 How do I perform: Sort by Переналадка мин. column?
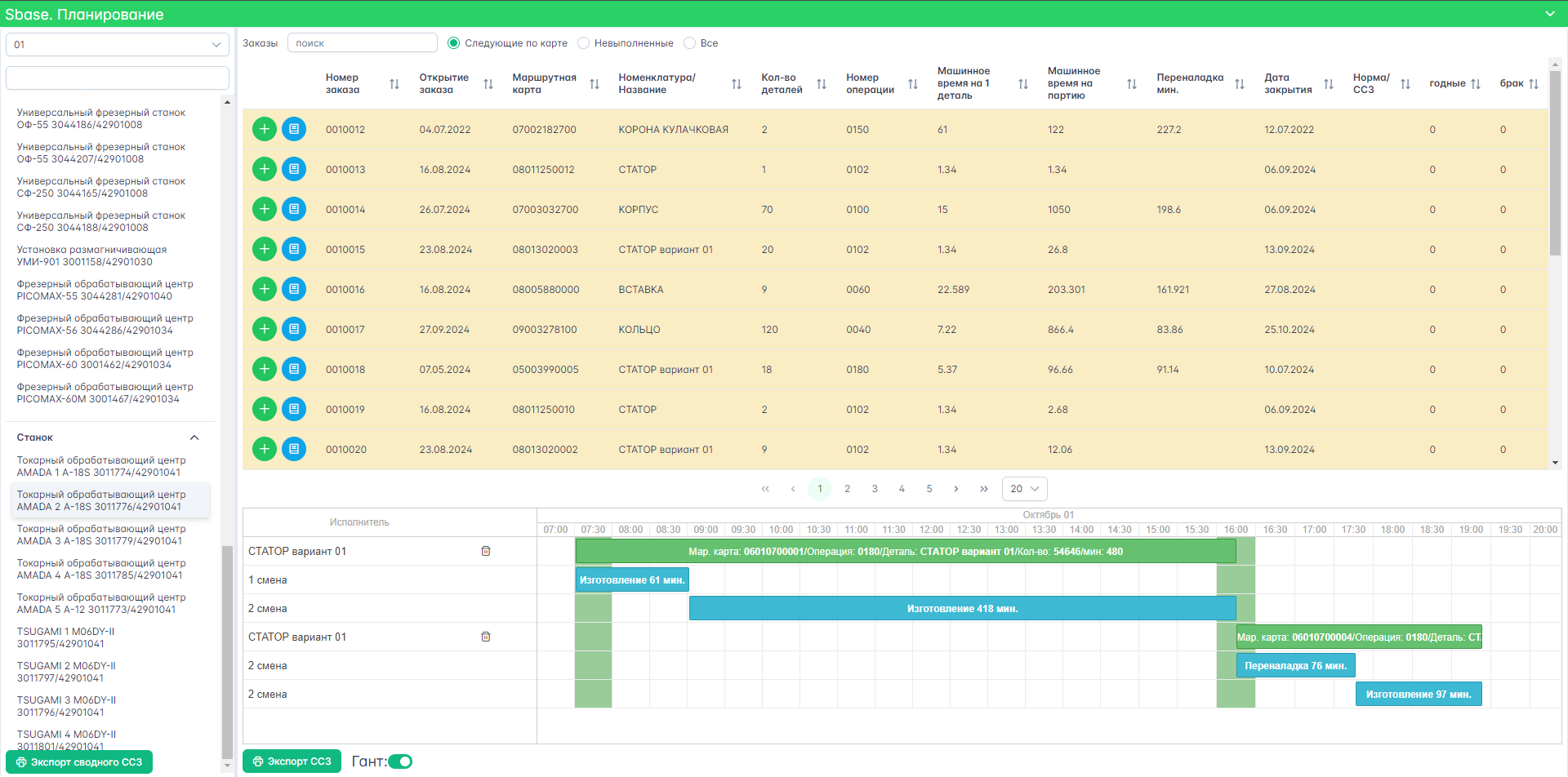[x=1240, y=84]
